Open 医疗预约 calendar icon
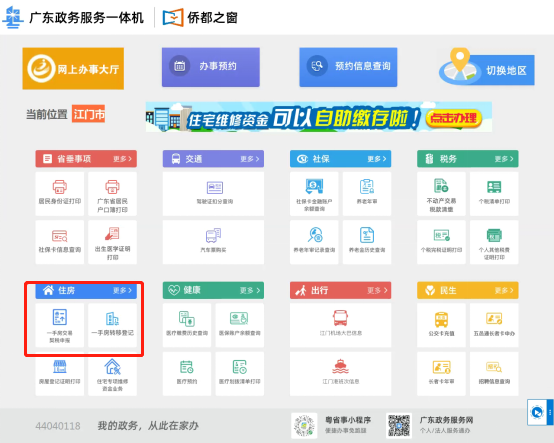Viewport: 554px width, 443px height. click(187, 367)
